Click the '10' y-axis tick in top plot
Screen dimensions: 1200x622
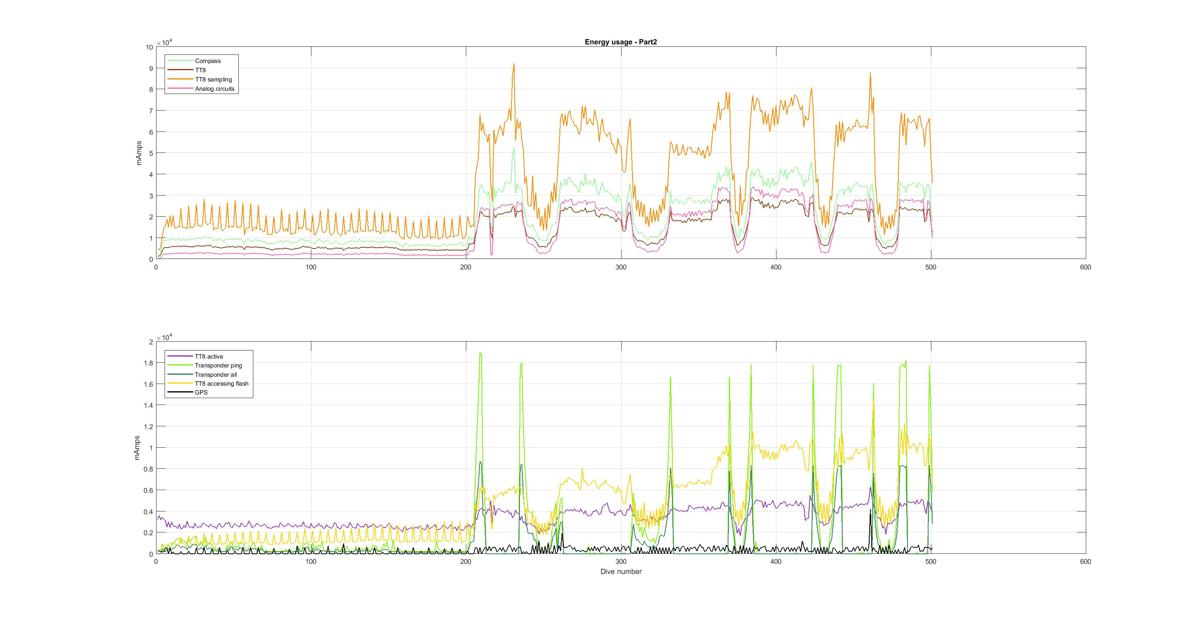click(149, 47)
